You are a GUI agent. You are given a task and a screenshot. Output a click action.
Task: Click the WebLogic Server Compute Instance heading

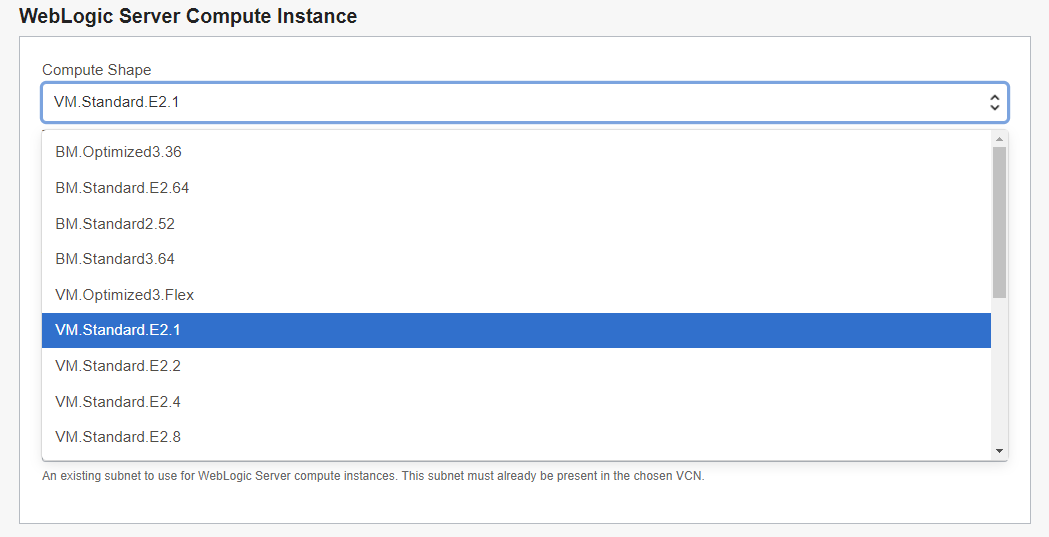[x=188, y=16]
